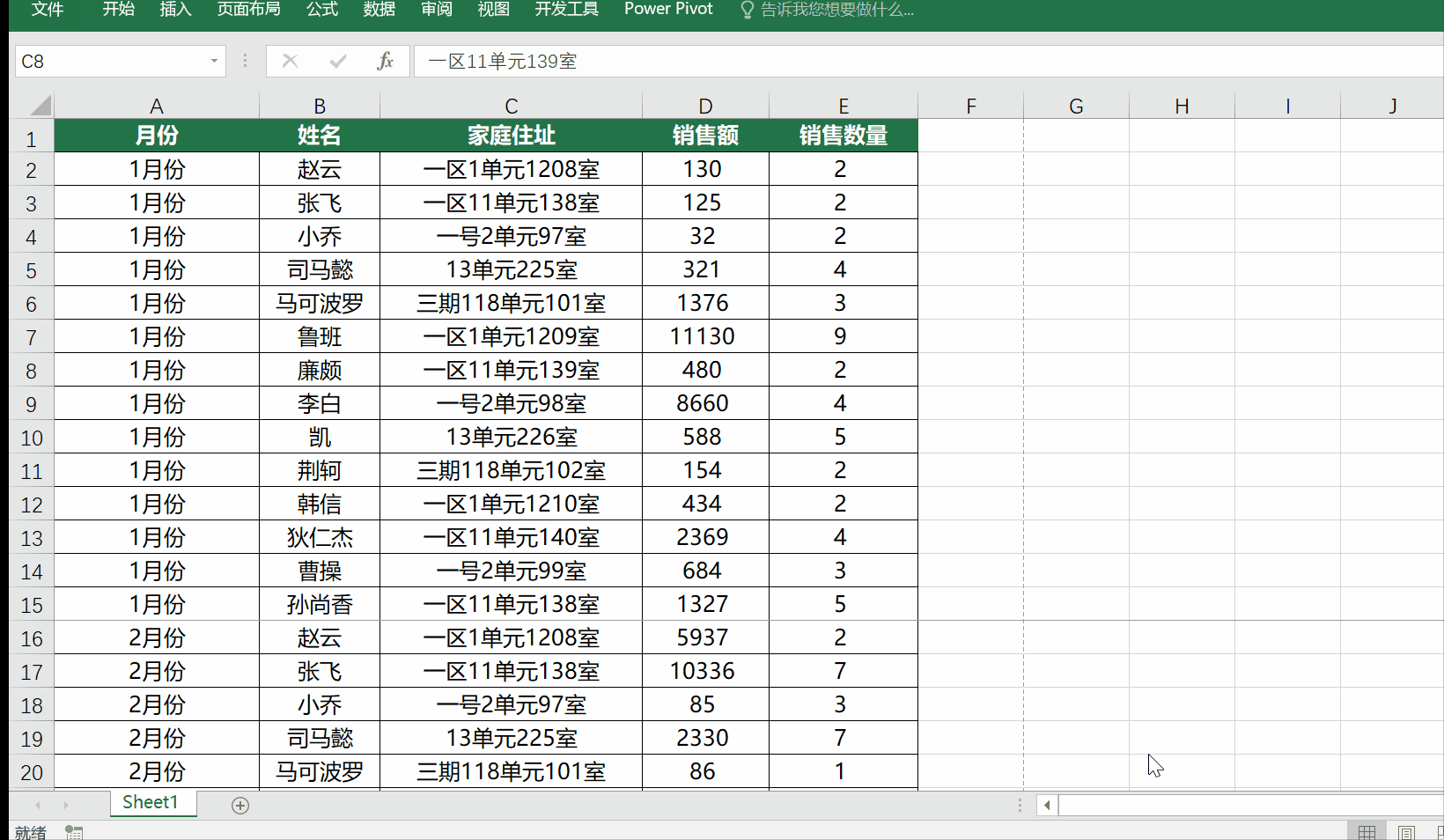Screen dimensions: 1444x840
Task: Select the Sheet1 tab
Action: point(151,802)
